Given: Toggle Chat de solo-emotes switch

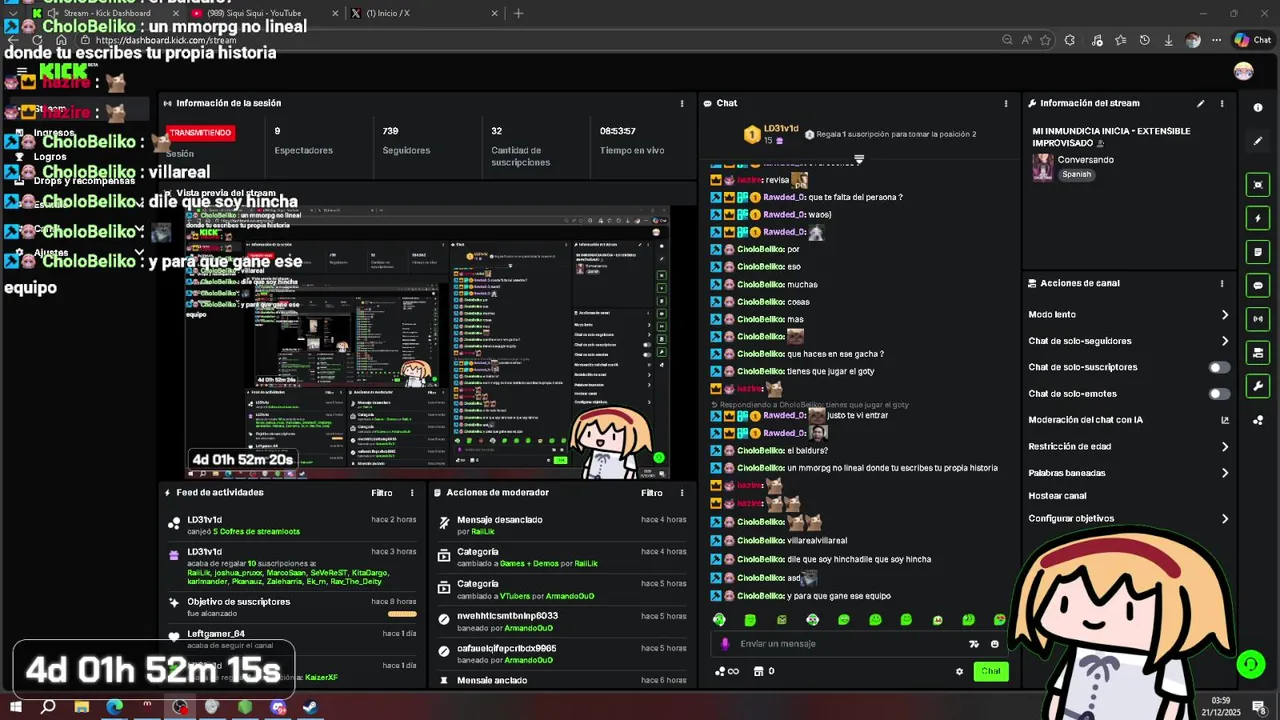Looking at the screenshot, I should (x=1219, y=394).
